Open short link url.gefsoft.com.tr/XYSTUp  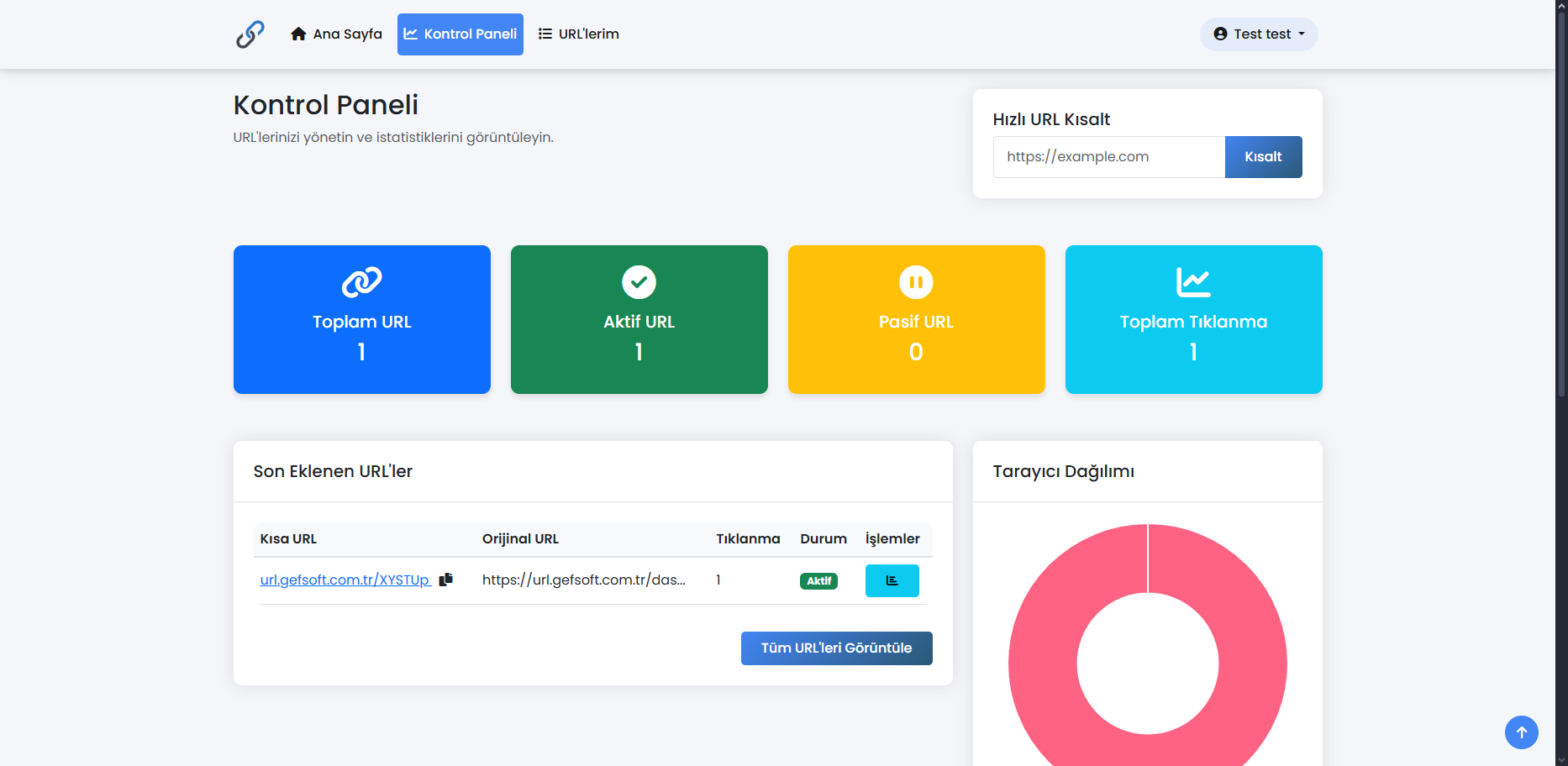(x=345, y=580)
